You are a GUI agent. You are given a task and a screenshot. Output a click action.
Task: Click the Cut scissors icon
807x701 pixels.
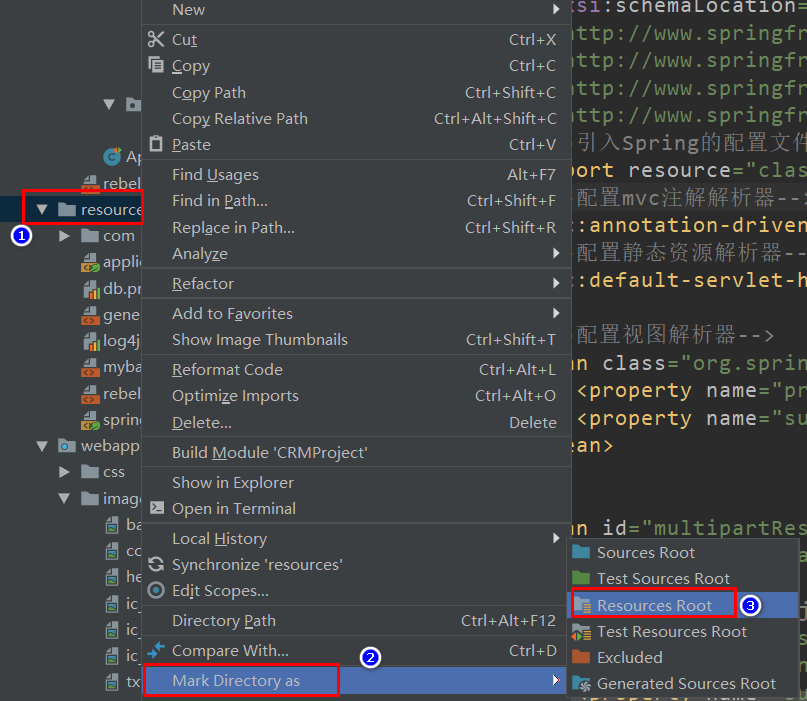coord(157,39)
